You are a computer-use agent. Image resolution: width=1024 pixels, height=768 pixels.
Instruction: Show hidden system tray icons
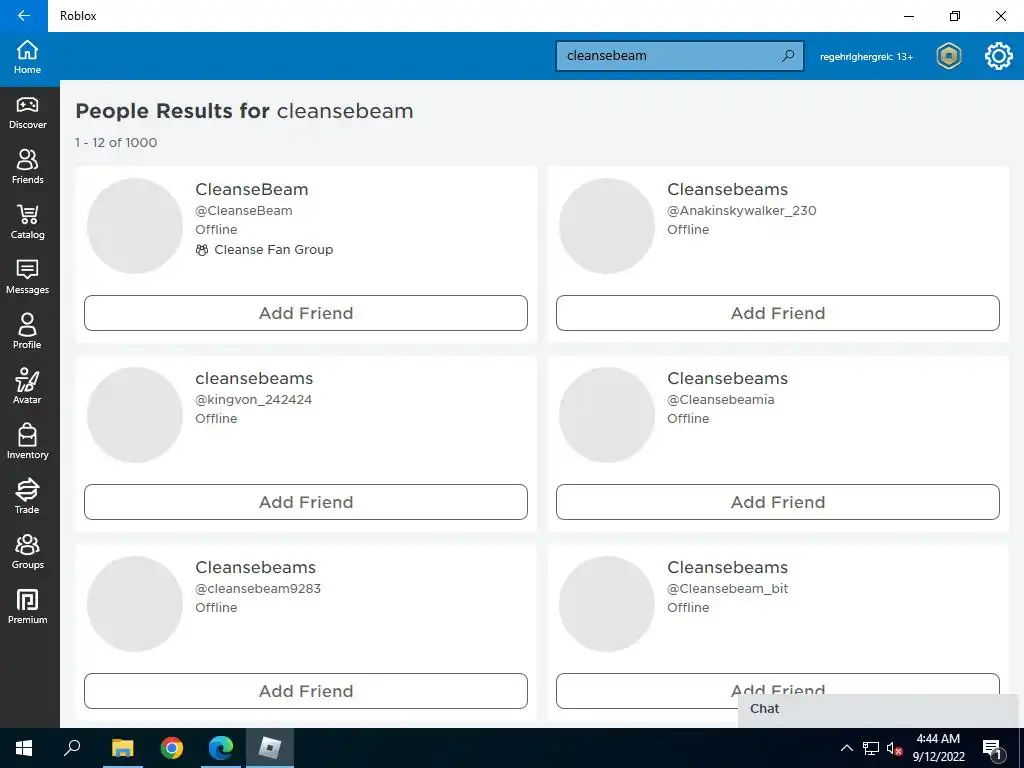click(x=846, y=748)
